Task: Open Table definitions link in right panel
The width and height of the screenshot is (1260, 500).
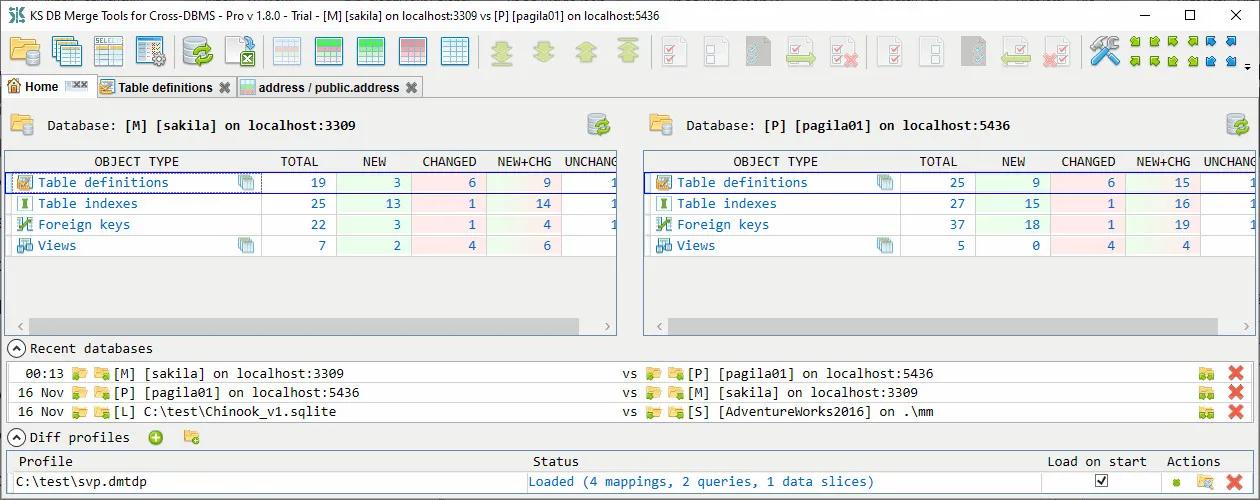Action: (742, 182)
